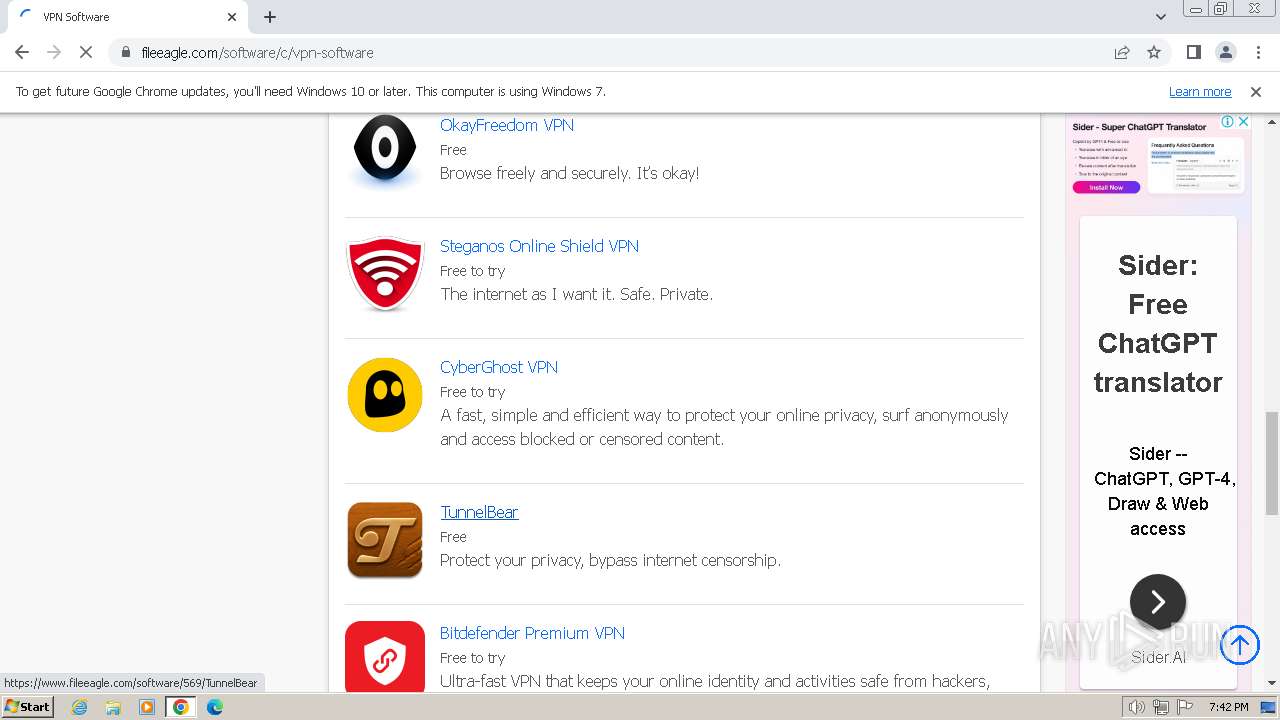Open the side panel icon
The height and width of the screenshot is (720, 1280).
[1193, 52]
